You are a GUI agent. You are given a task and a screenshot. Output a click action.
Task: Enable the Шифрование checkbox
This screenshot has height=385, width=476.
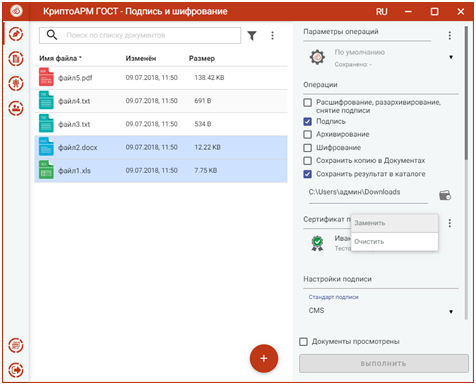308,148
